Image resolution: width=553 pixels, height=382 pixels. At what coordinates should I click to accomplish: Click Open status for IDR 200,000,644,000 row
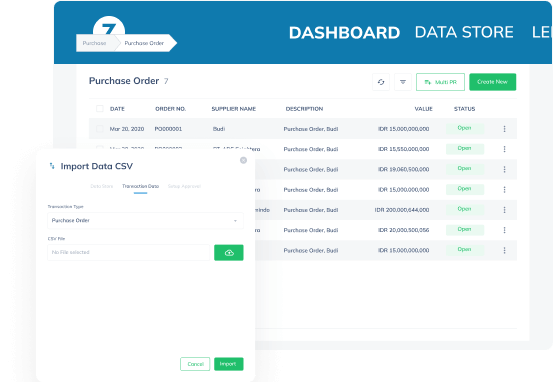(x=464, y=209)
